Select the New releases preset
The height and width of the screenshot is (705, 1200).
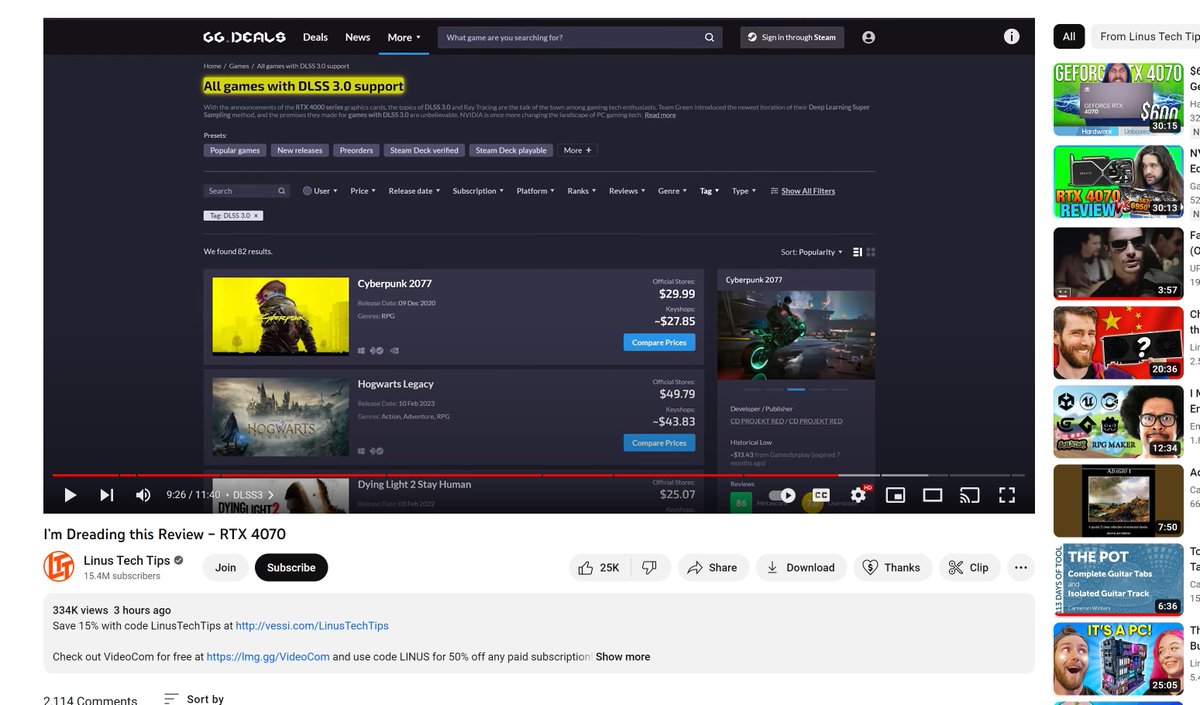300,150
